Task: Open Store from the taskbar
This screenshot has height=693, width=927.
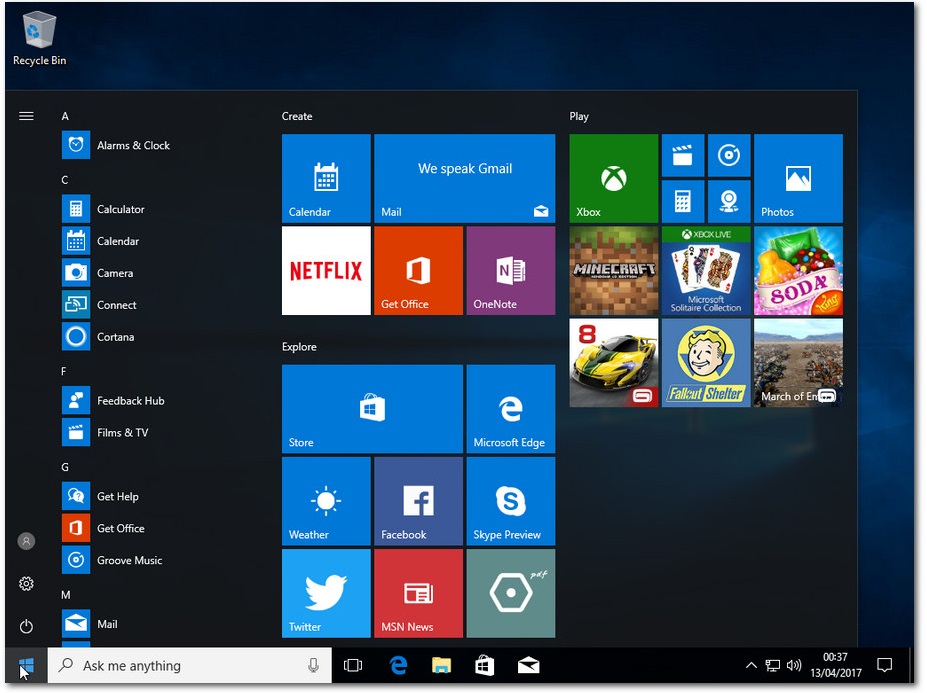Action: point(484,666)
